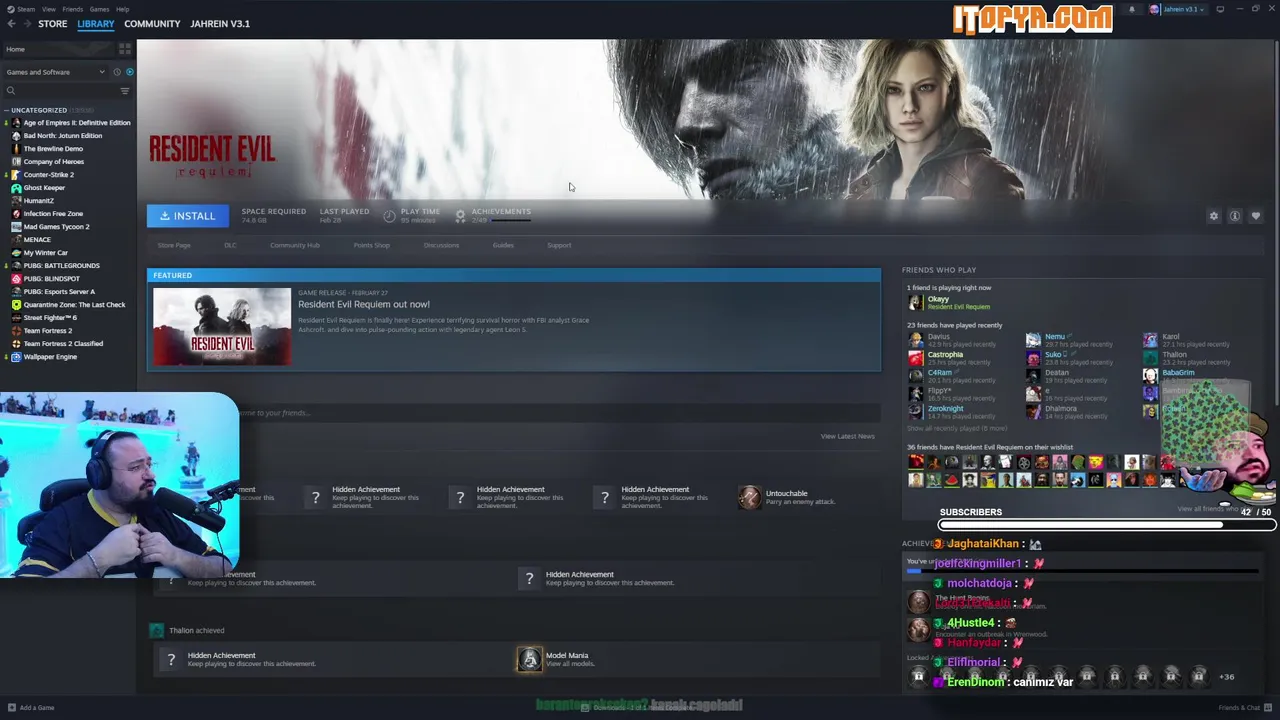Switch to the COMMUNITY tab
The height and width of the screenshot is (720, 1280).
[152, 24]
